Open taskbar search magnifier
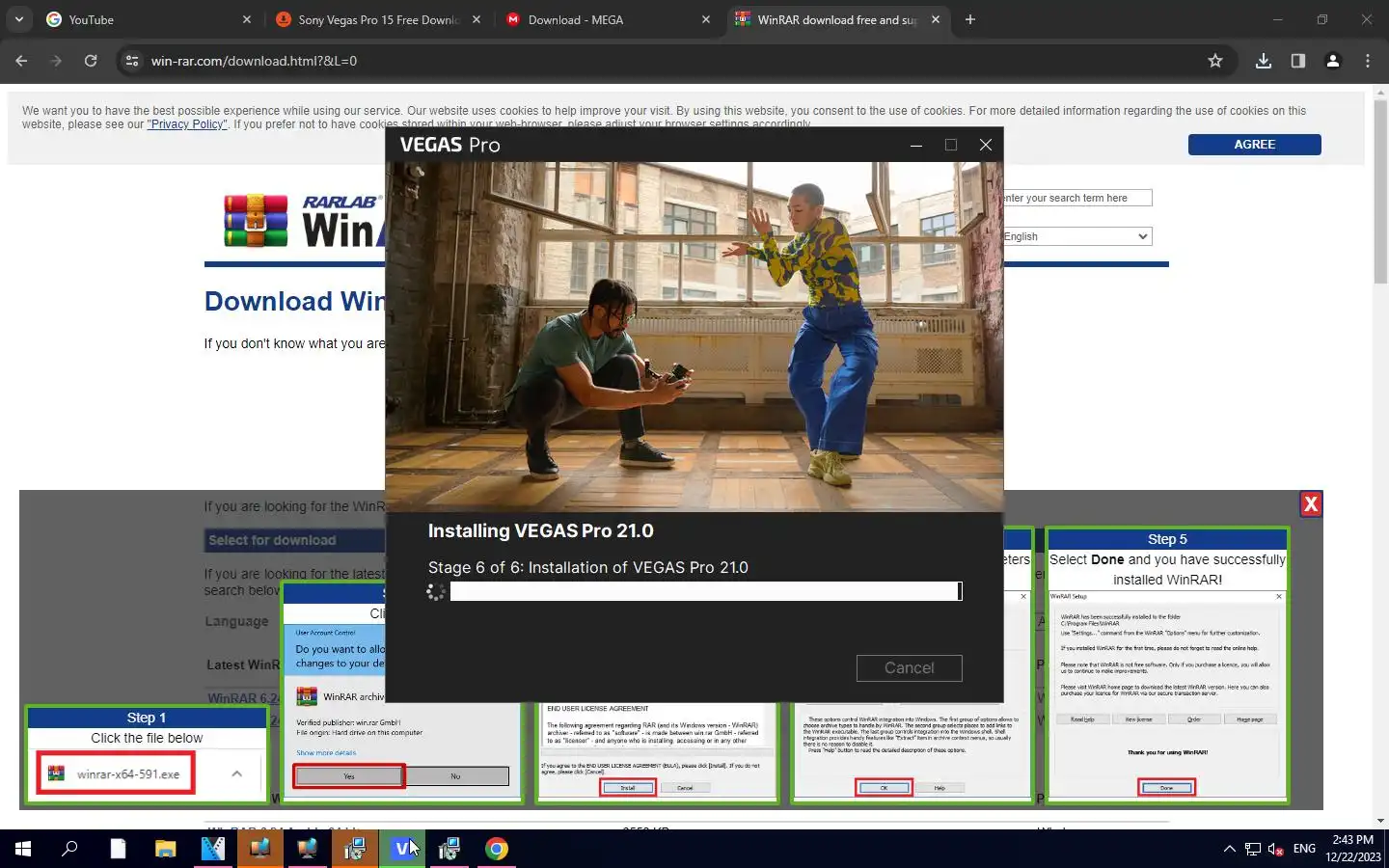 point(69,849)
